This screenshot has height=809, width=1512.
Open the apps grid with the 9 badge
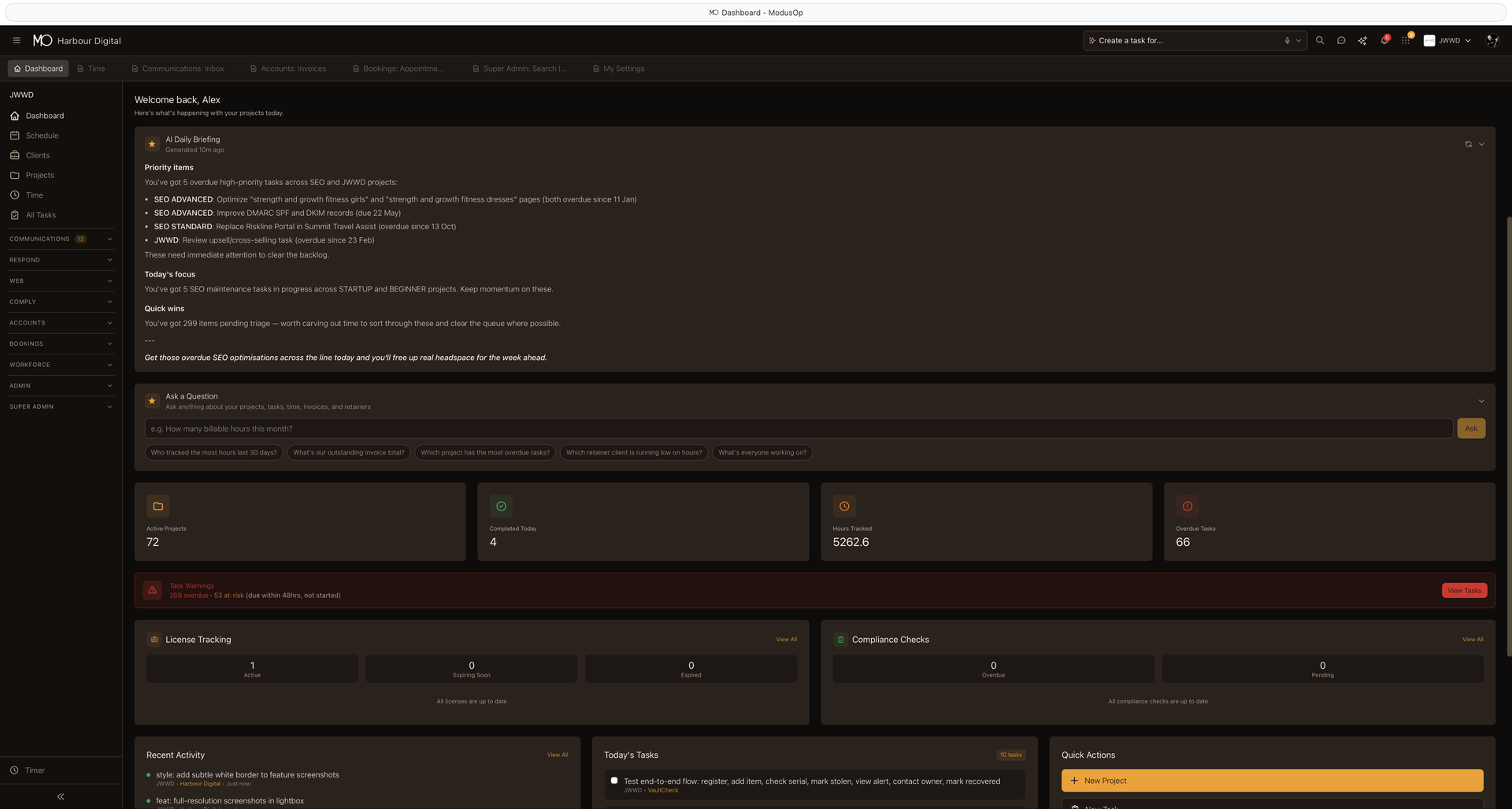[1406, 40]
